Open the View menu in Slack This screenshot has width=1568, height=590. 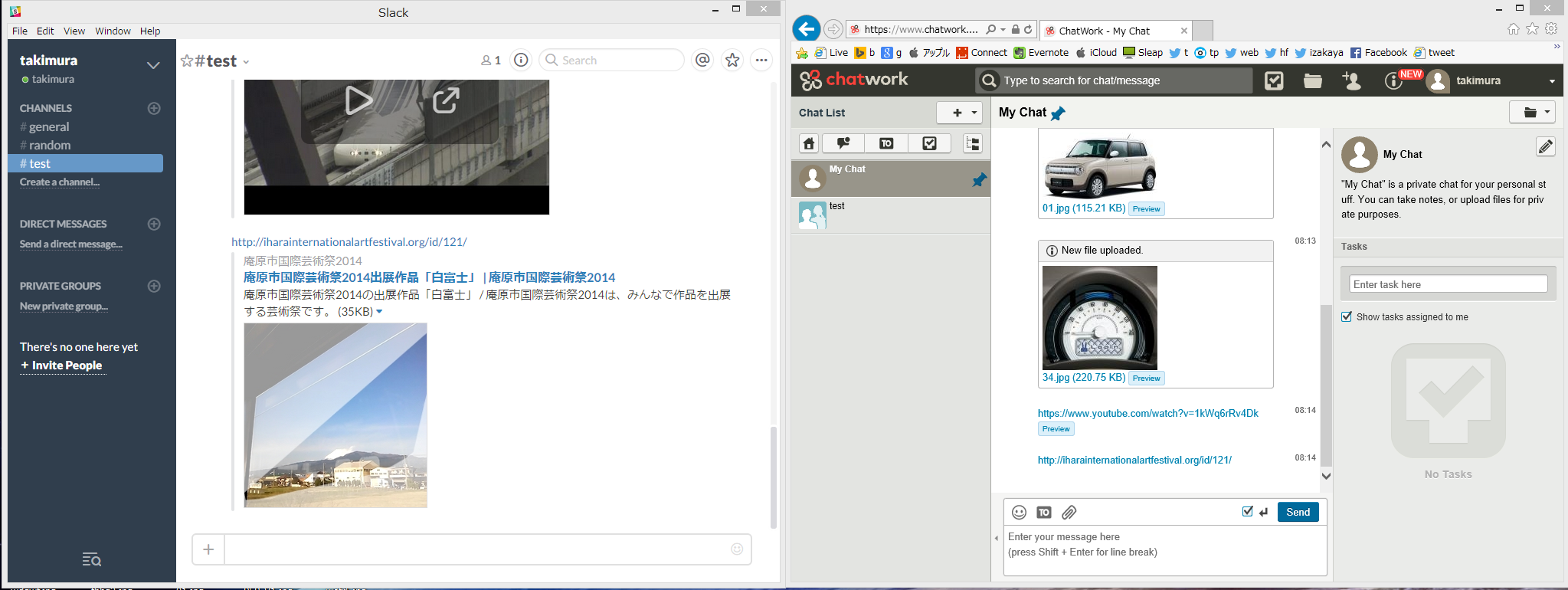tap(74, 31)
